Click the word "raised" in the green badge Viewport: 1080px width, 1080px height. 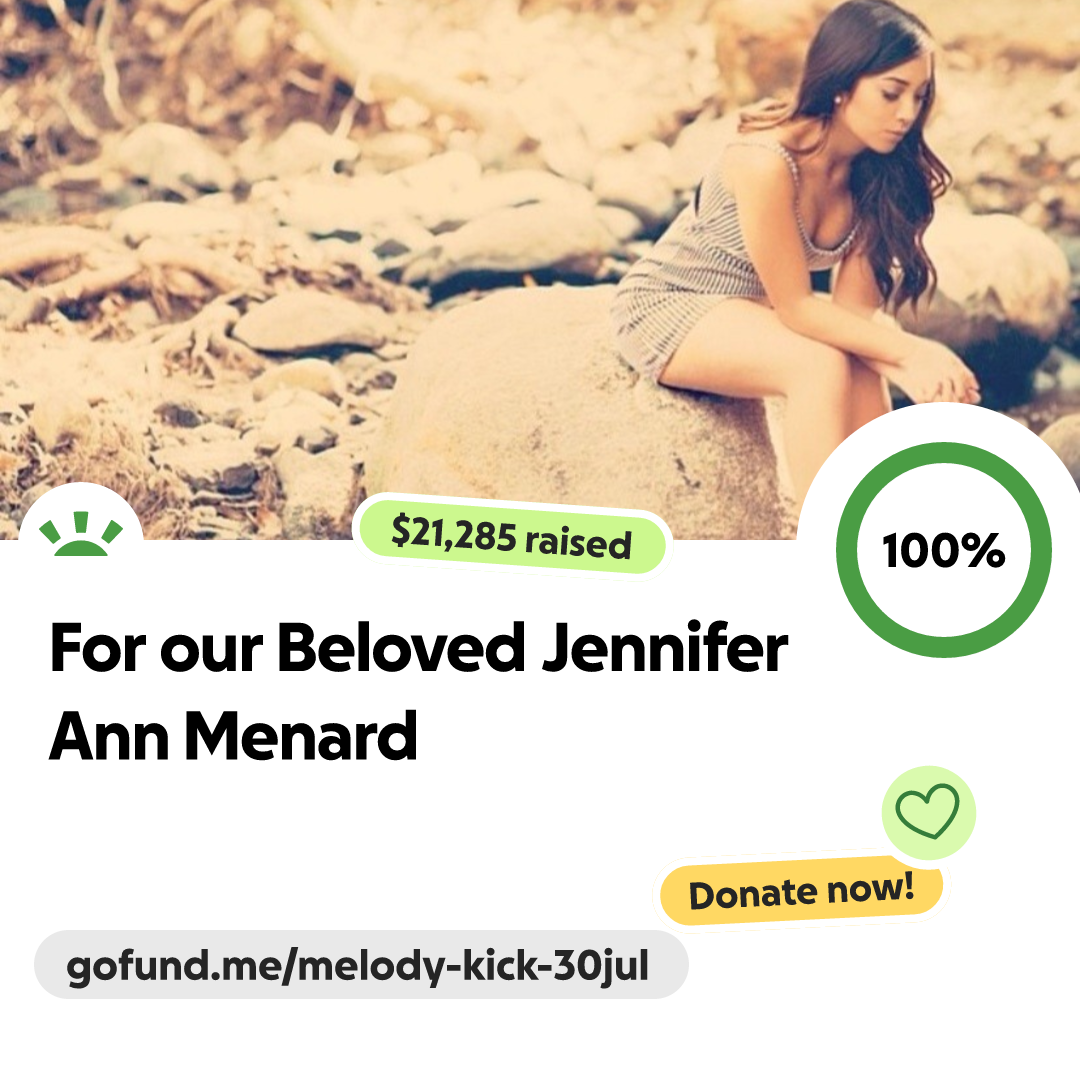pyautogui.click(x=578, y=542)
